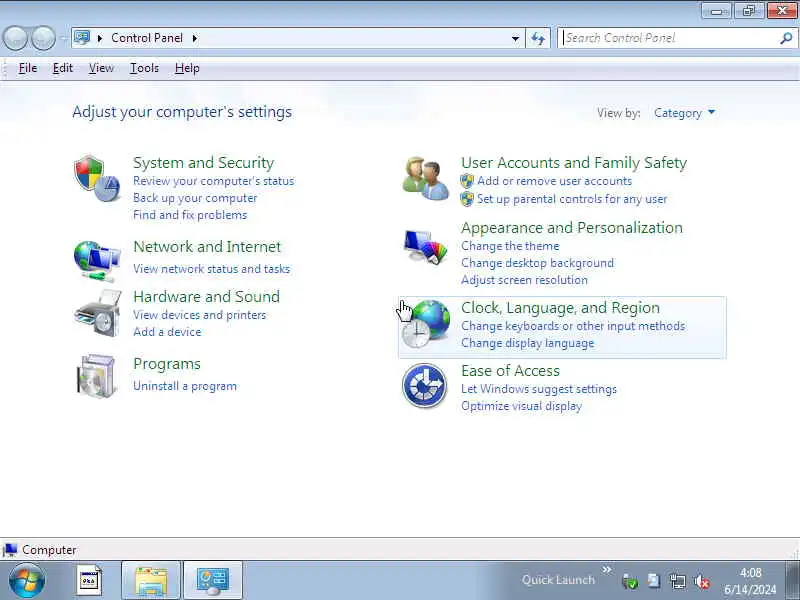Screen dimensions: 800x600
Task: Open the Help menu
Action: (187, 68)
